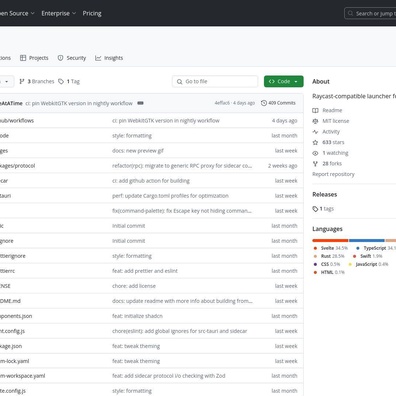This screenshot has width=396, height=396.
Task: View the 1 Tag link
Action: tap(69, 81)
